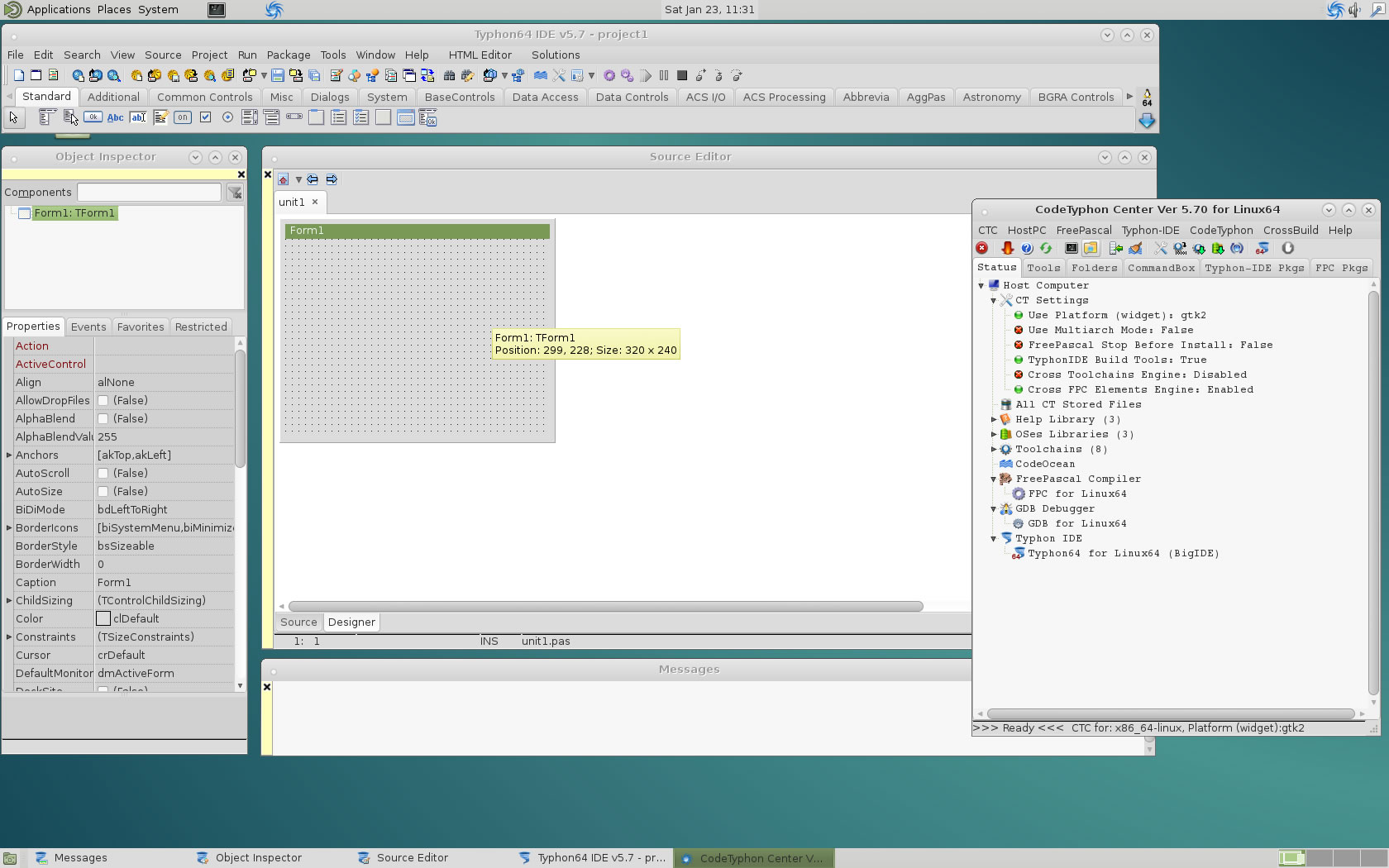Click the Object Inspector properties vertical scrollbar

pyautogui.click(x=241, y=408)
